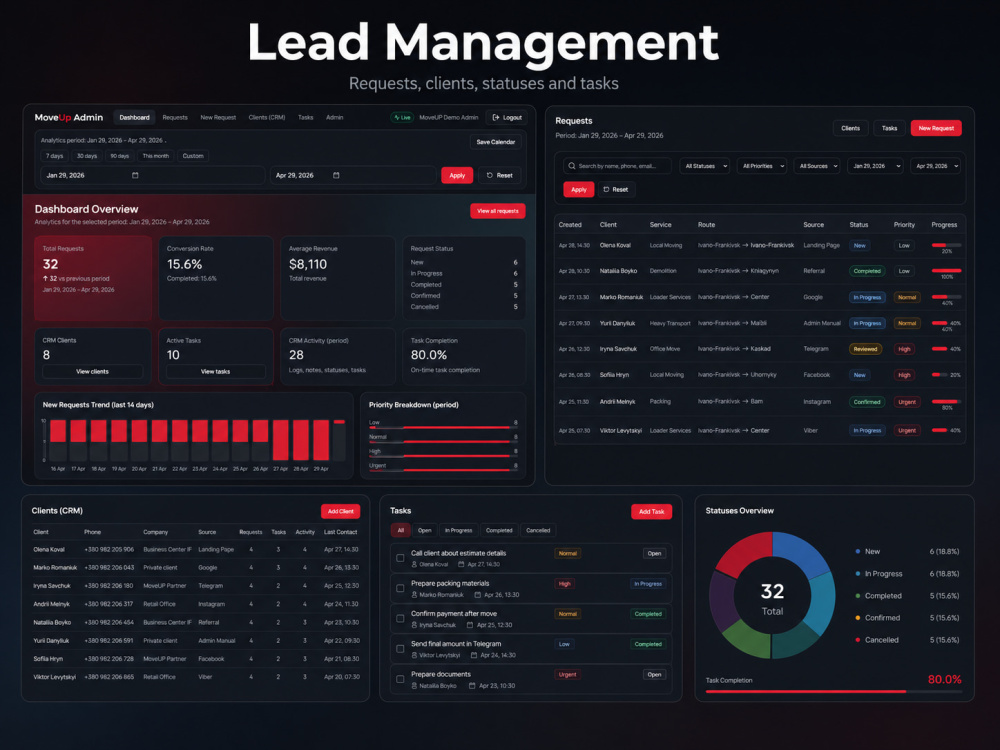
Task: Click the Reset icon next to the dashboard Apply button
Action: tap(490, 175)
